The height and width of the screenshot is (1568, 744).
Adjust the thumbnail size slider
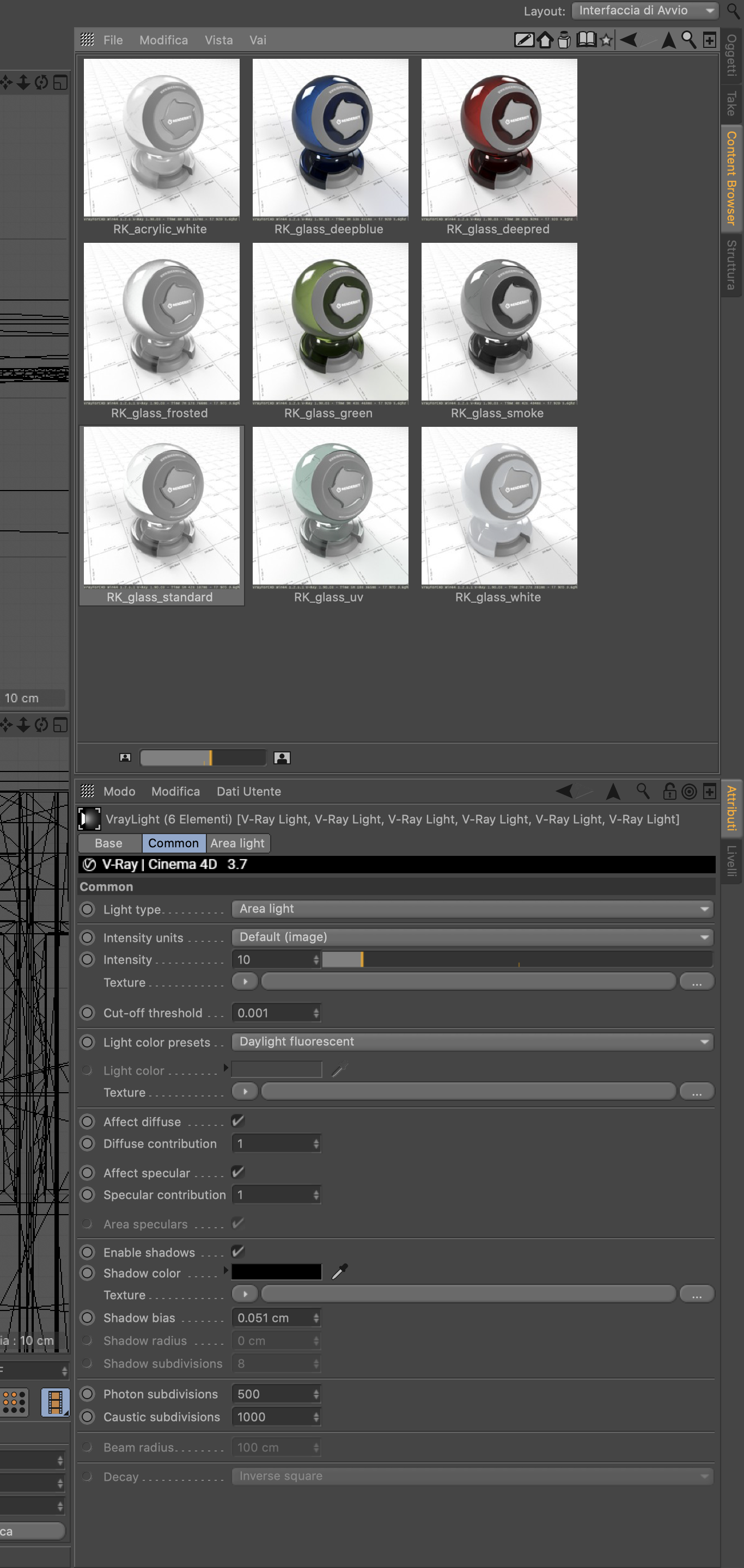tap(203, 758)
